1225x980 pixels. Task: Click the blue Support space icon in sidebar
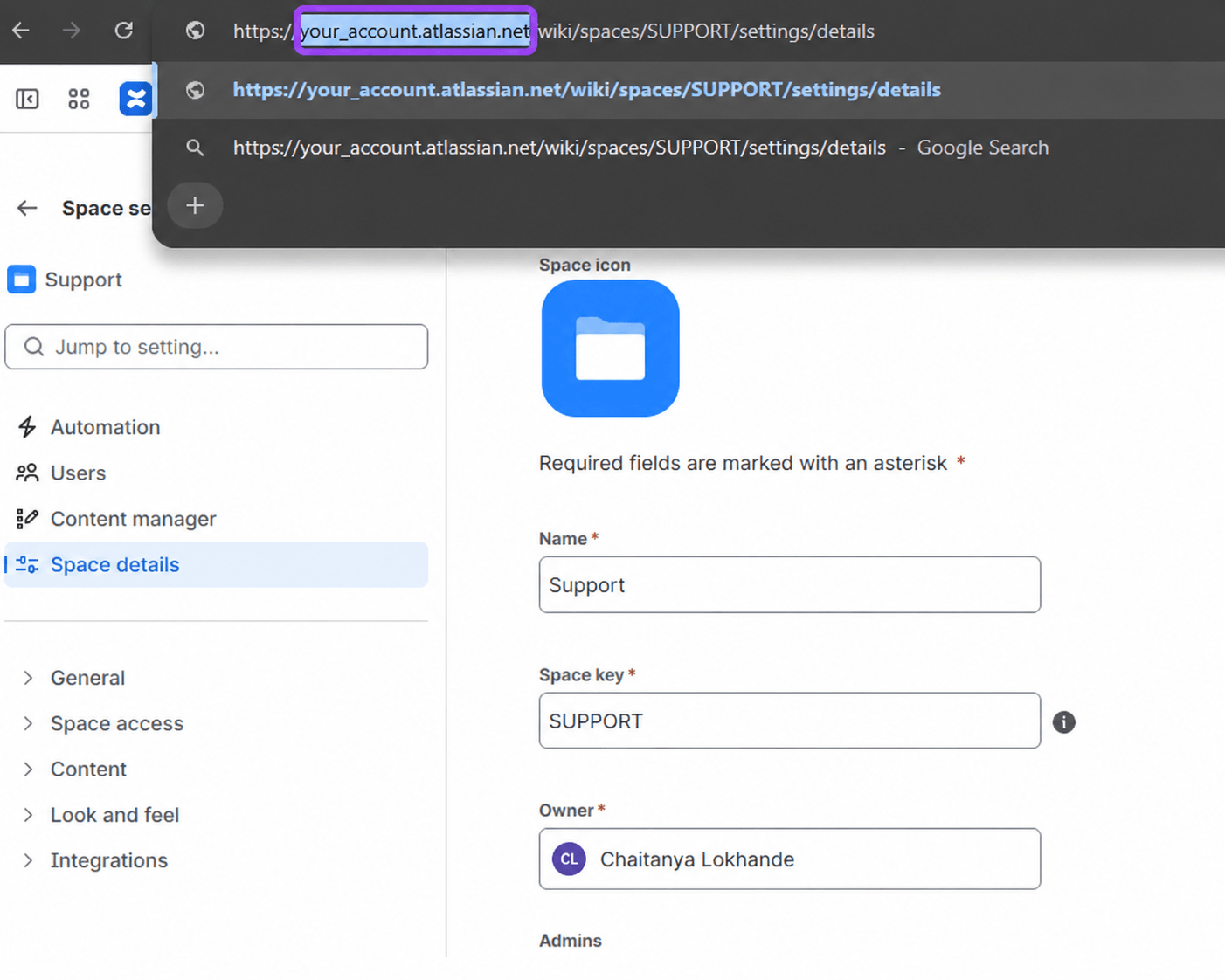tap(22, 280)
